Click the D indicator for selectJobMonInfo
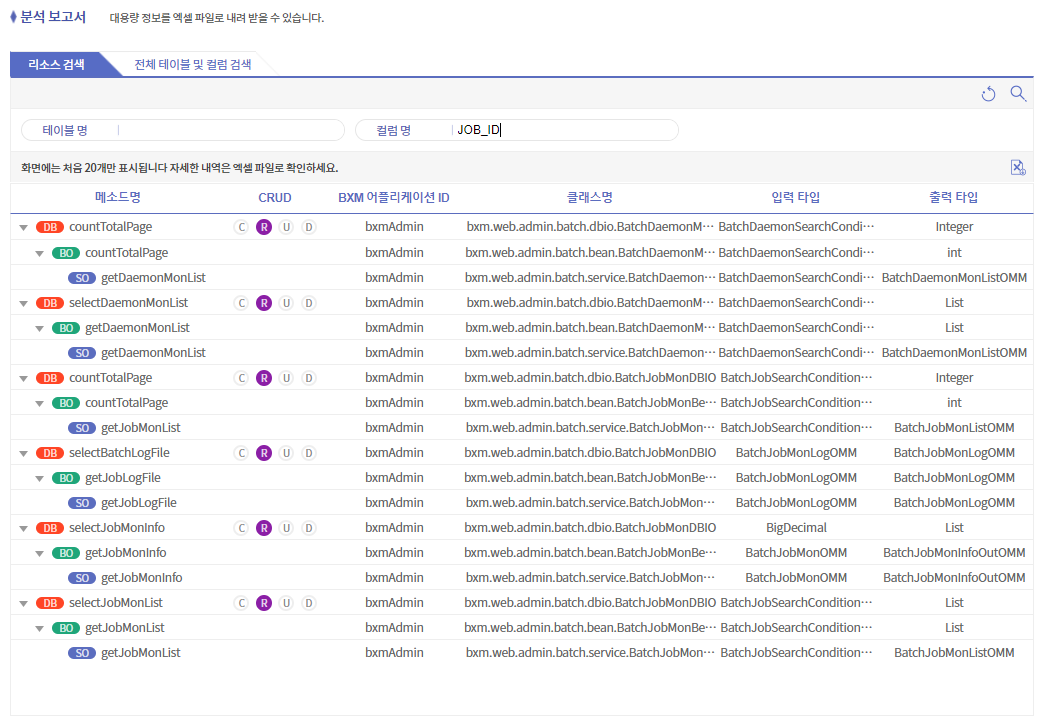Viewport: 1043px width, 728px height. pos(309,528)
